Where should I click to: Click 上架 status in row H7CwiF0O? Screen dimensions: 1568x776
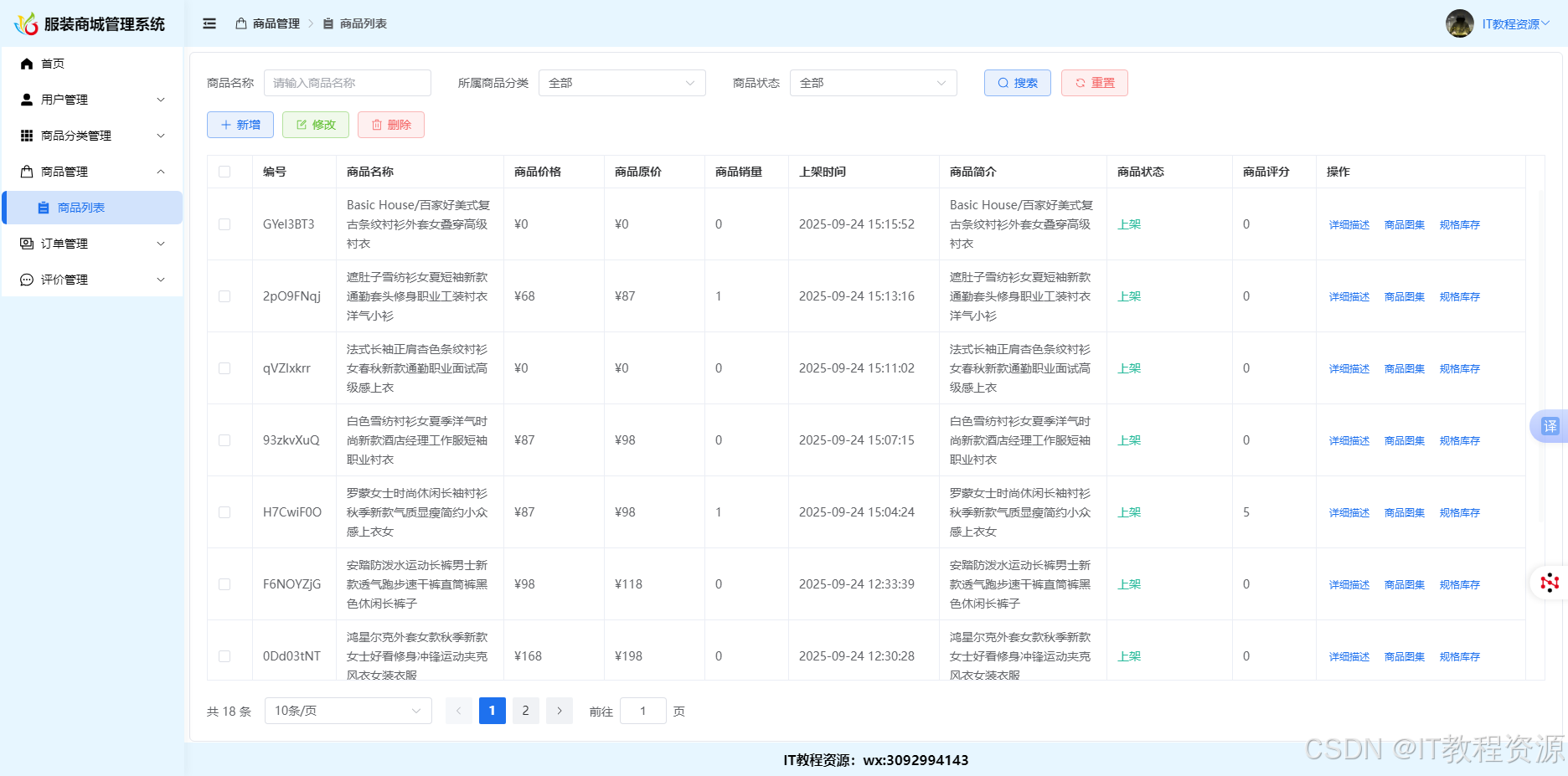pyautogui.click(x=1129, y=512)
